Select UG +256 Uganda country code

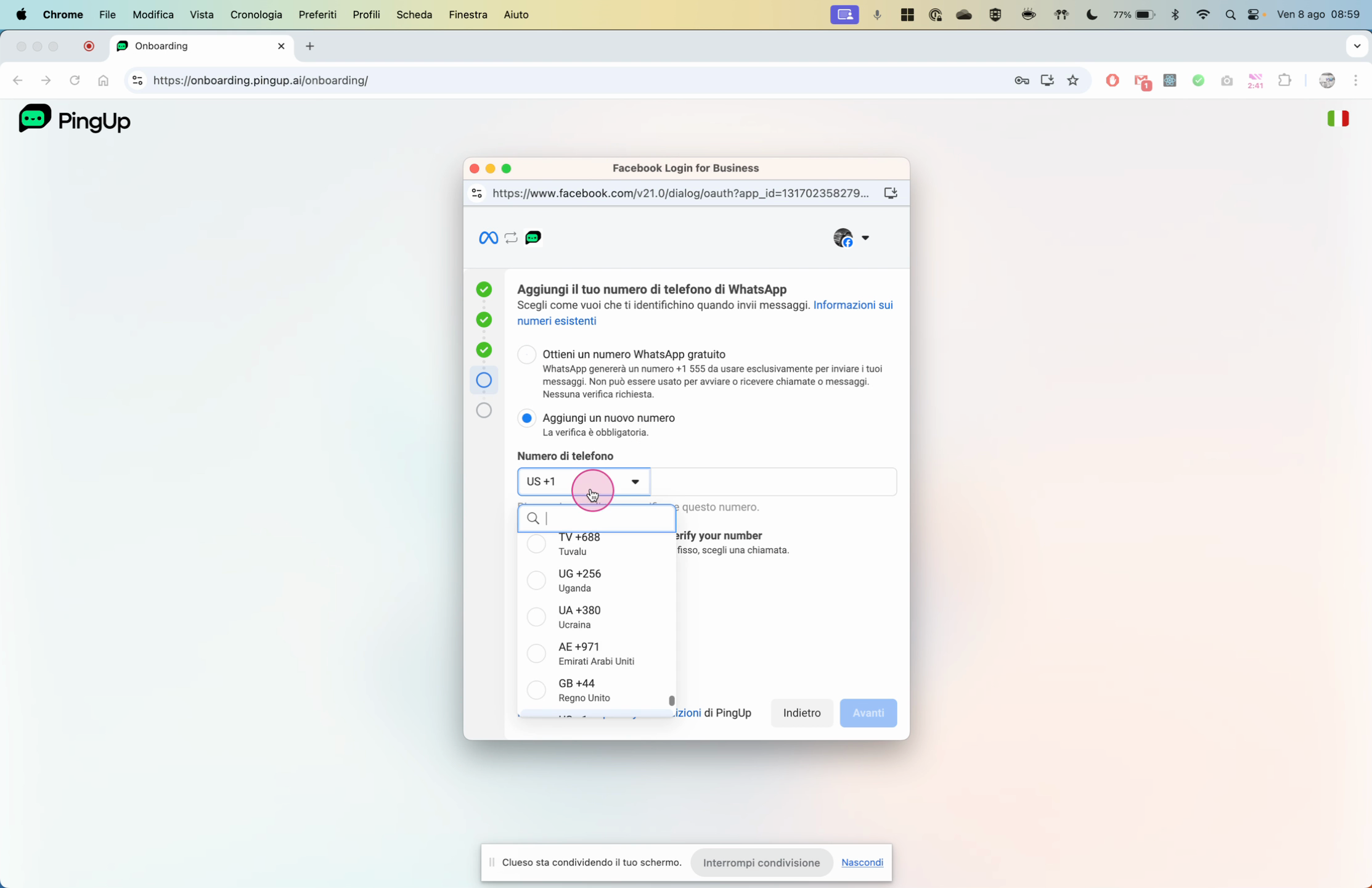point(596,580)
